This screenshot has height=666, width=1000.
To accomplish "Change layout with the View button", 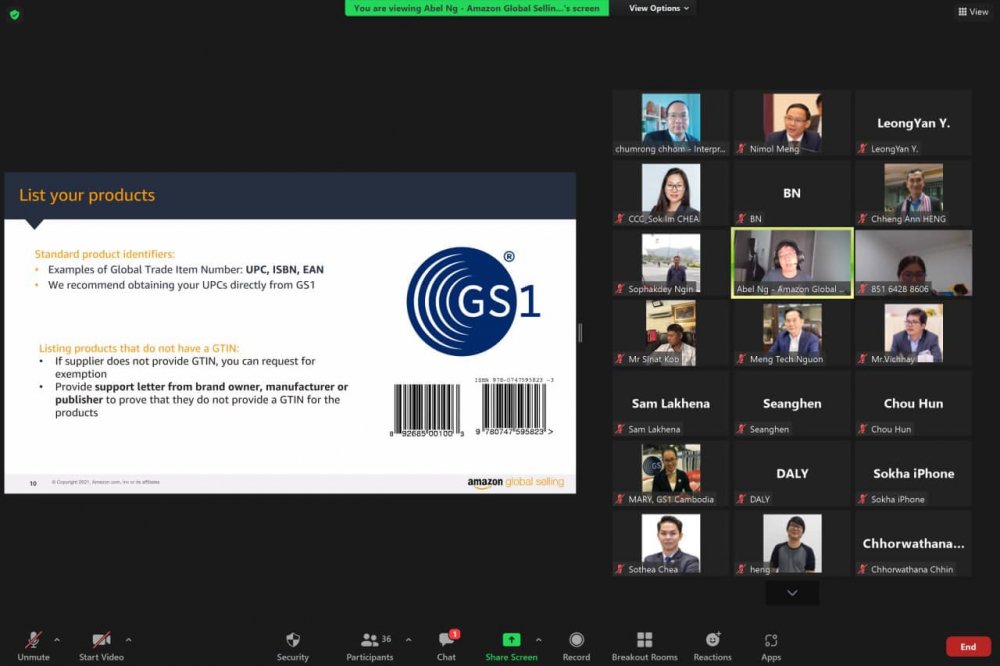I will click(972, 12).
